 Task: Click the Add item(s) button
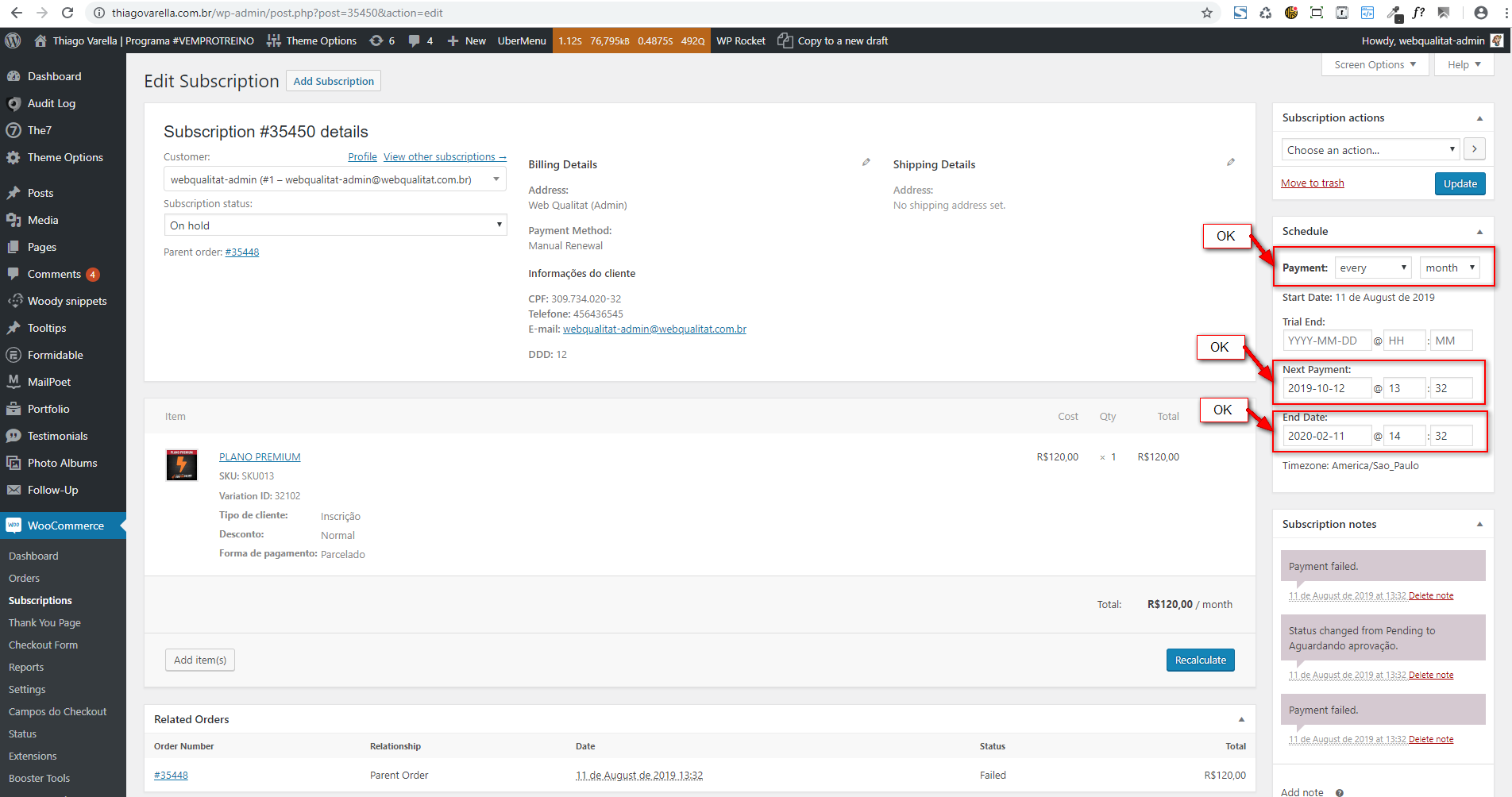[x=200, y=660]
